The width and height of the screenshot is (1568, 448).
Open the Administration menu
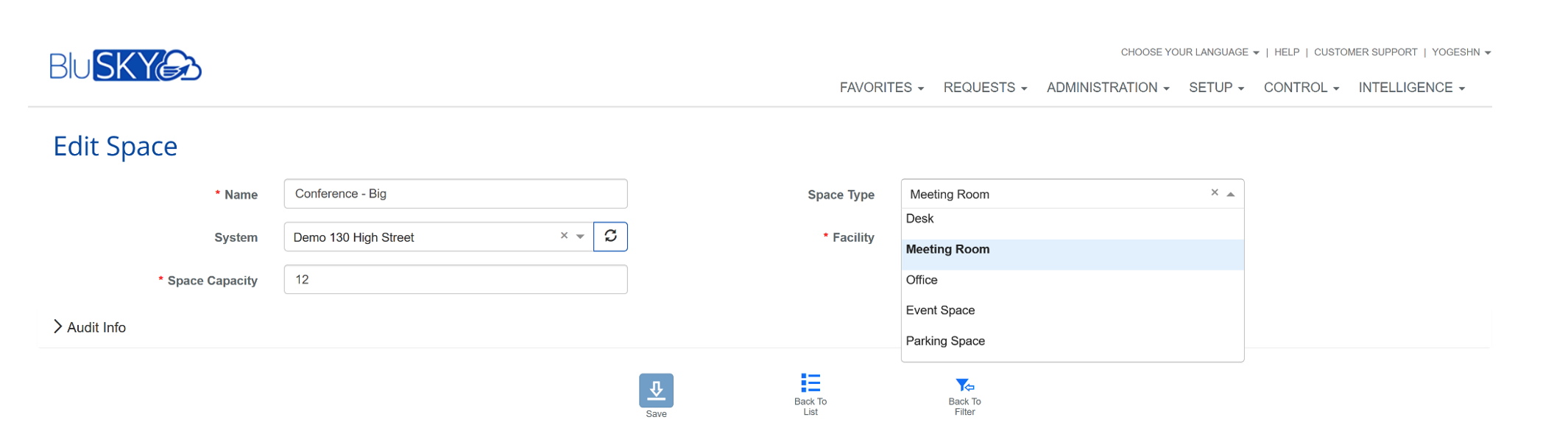pyautogui.click(x=1107, y=88)
